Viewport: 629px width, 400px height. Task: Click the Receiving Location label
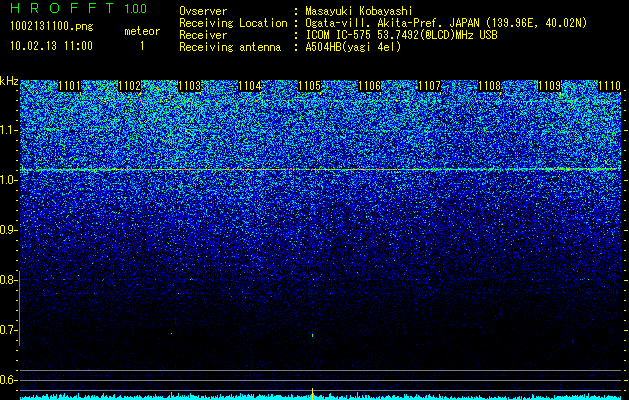point(233,23)
